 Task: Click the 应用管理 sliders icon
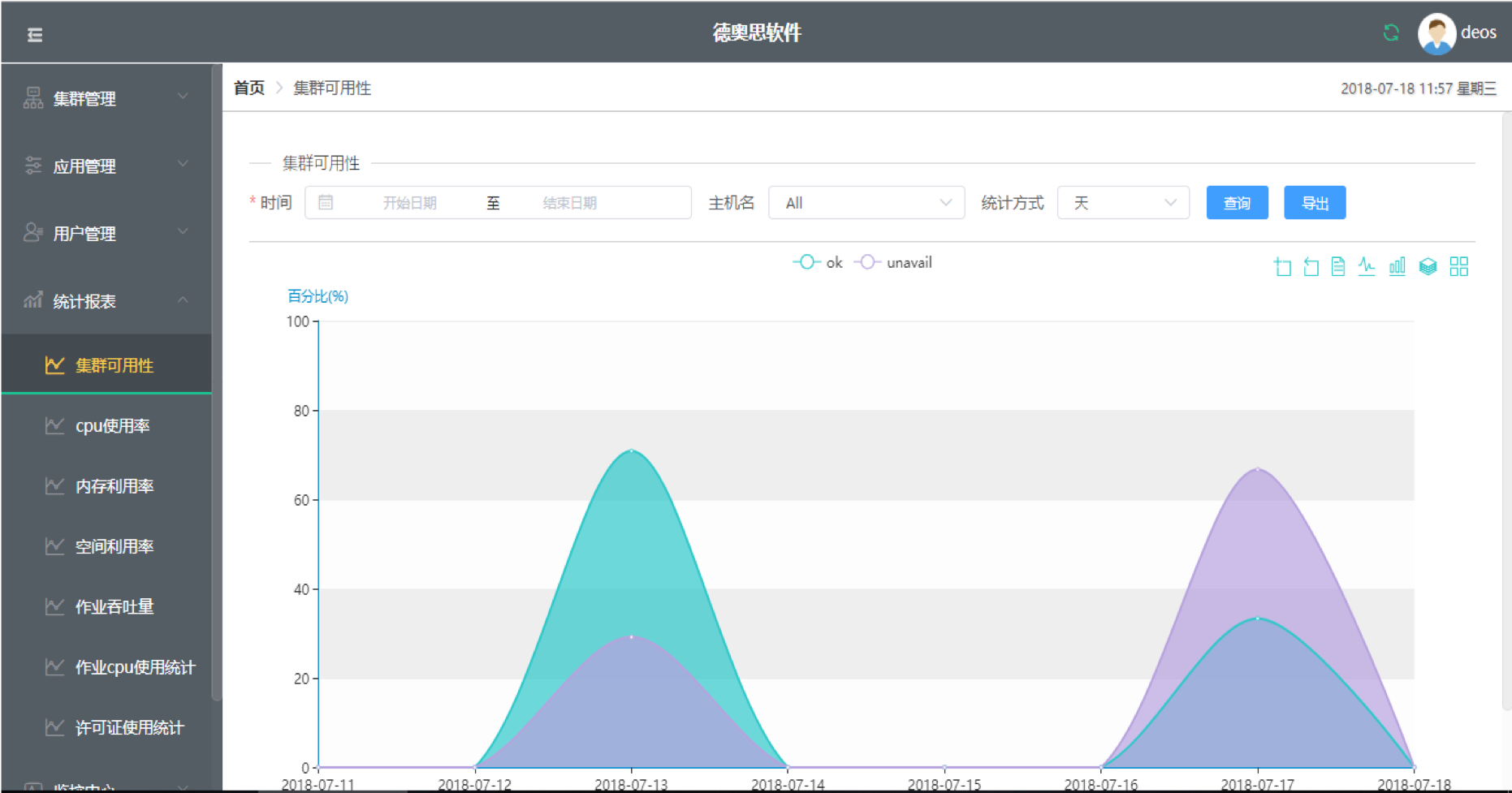33,166
